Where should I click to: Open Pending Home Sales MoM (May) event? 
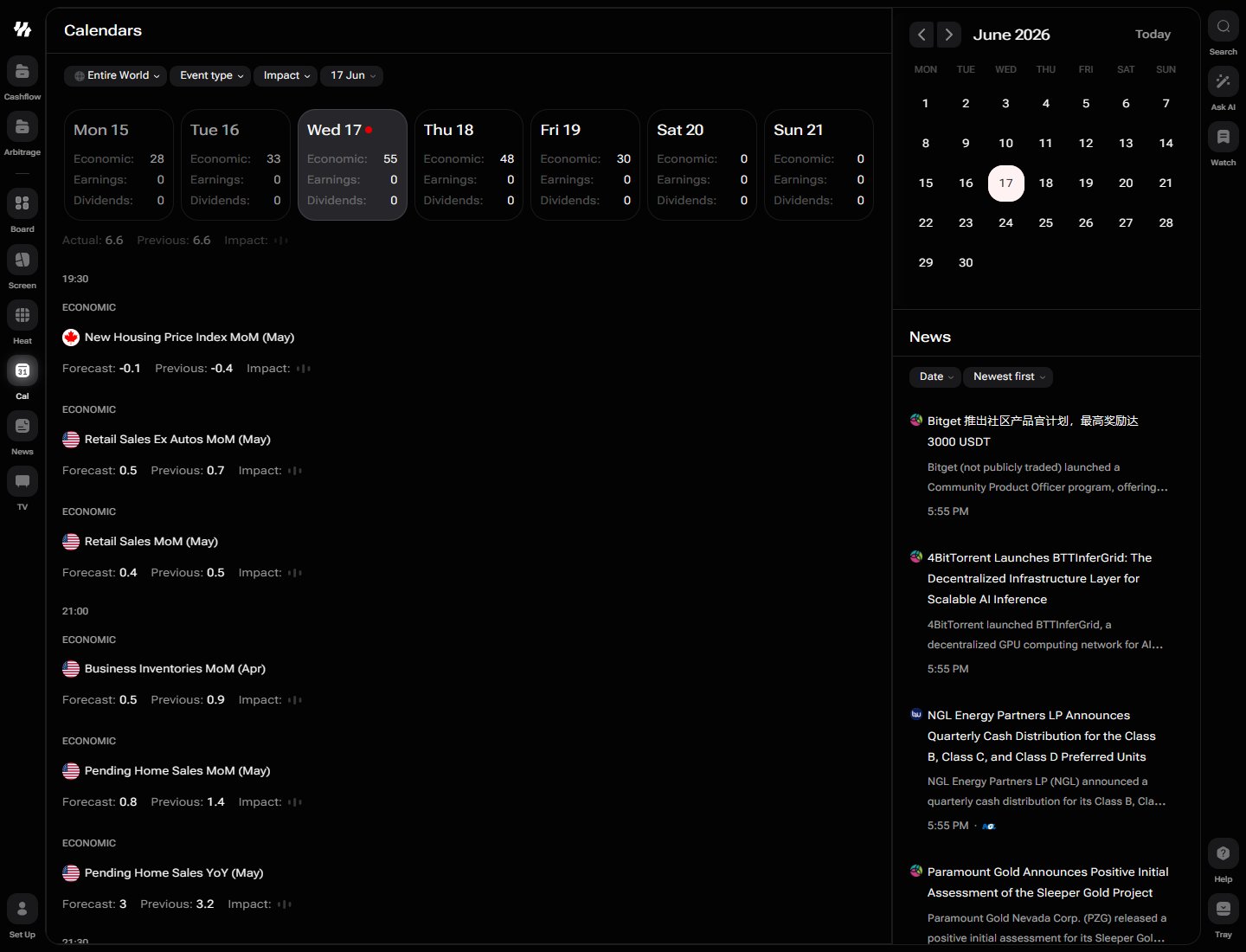pos(177,771)
